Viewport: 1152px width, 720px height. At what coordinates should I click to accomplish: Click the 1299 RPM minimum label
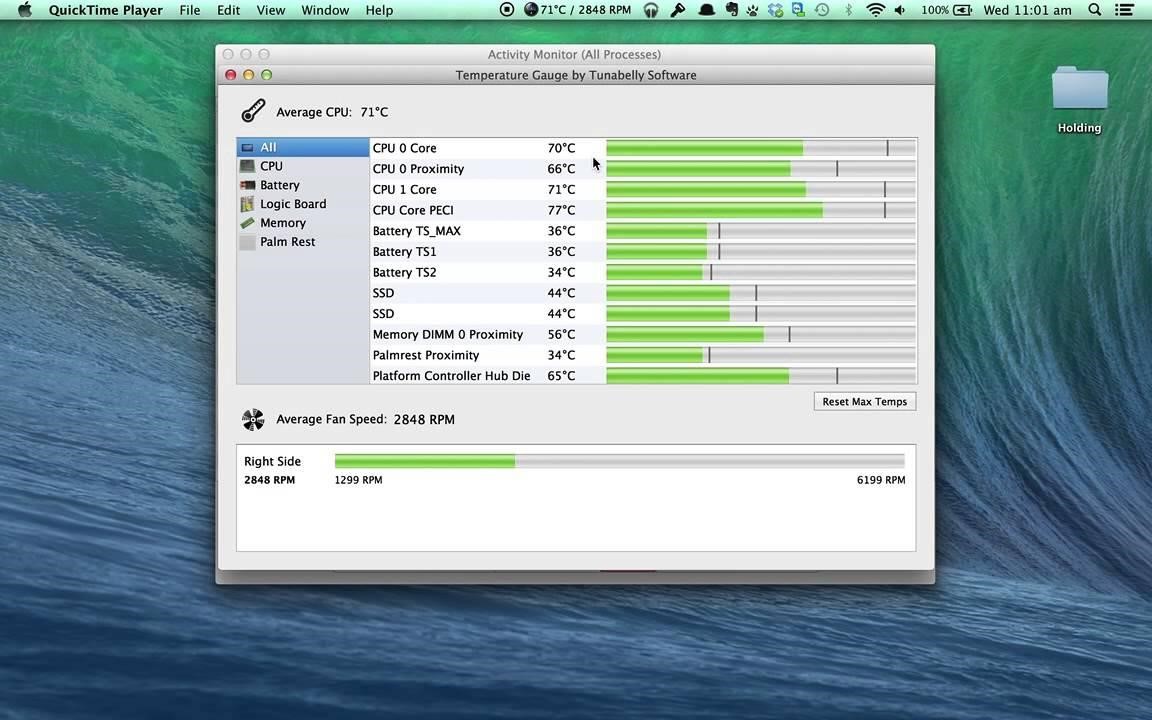359,480
